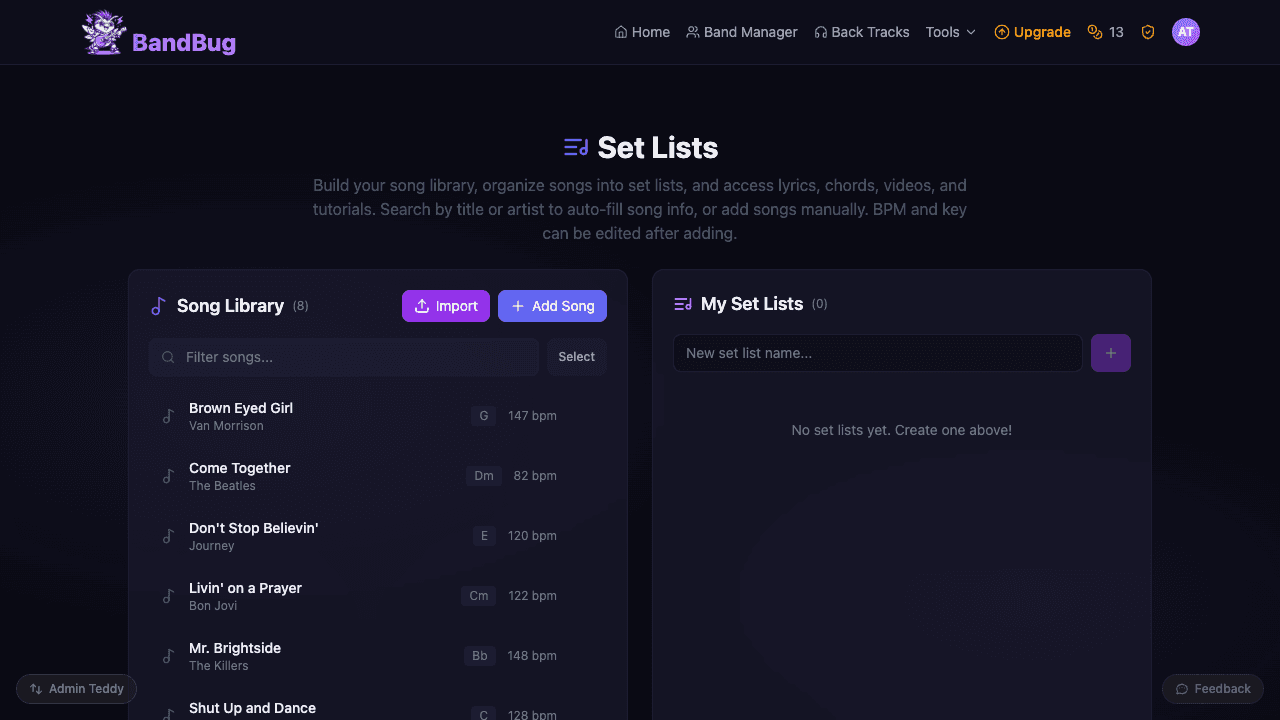Open the Tools dropdown menu
This screenshot has height=720, width=1280.
tap(949, 31)
